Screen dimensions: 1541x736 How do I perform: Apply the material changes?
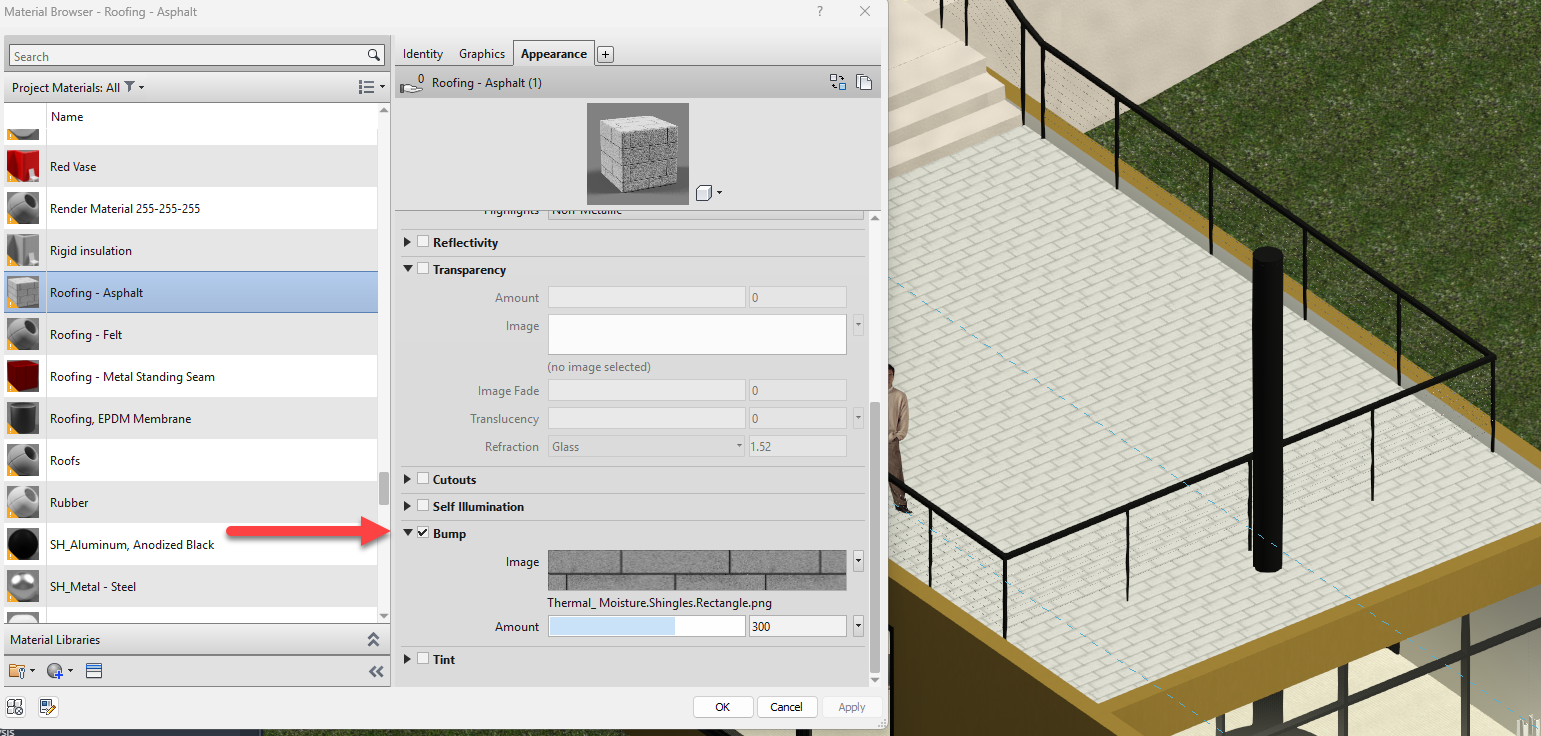click(x=851, y=707)
